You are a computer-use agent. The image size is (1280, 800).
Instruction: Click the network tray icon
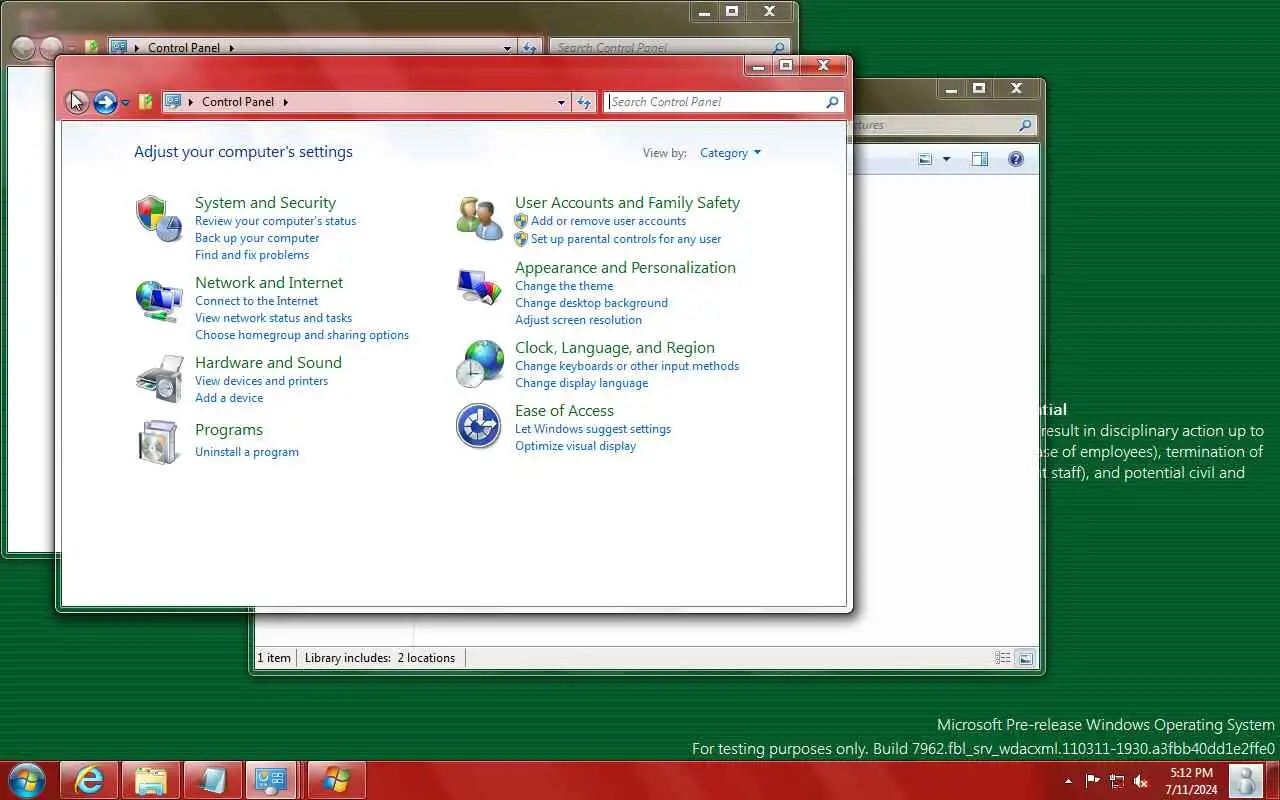point(1117,781)
